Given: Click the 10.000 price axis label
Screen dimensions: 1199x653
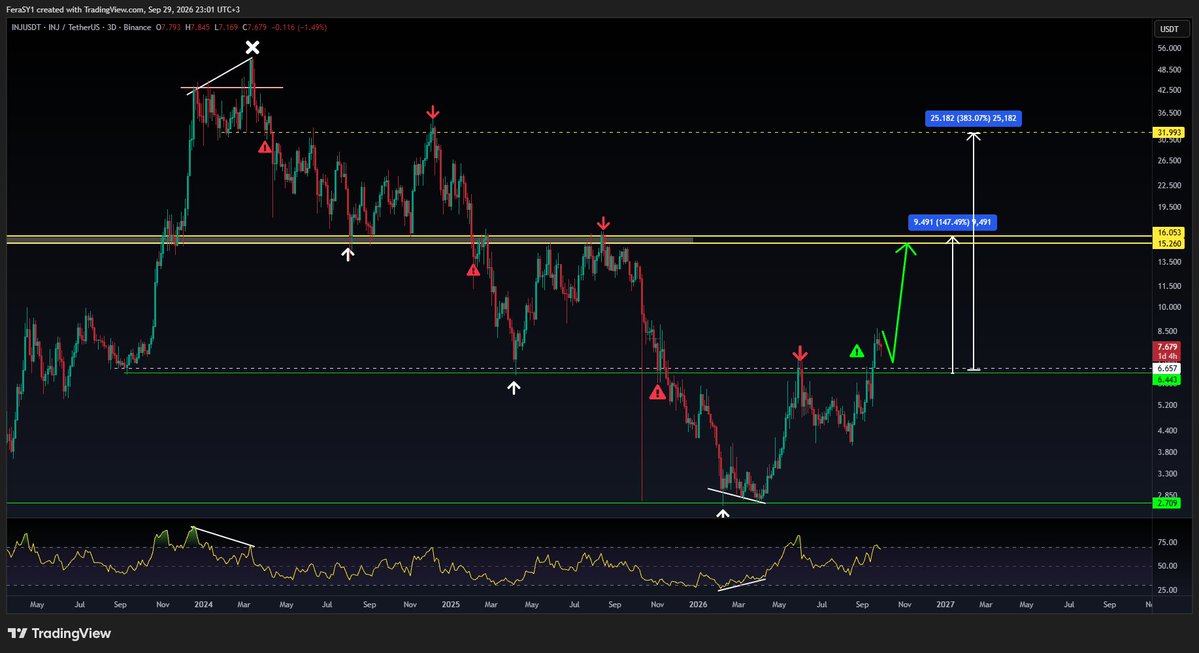Looking at the screenshot, I should tap(1169, 307).
